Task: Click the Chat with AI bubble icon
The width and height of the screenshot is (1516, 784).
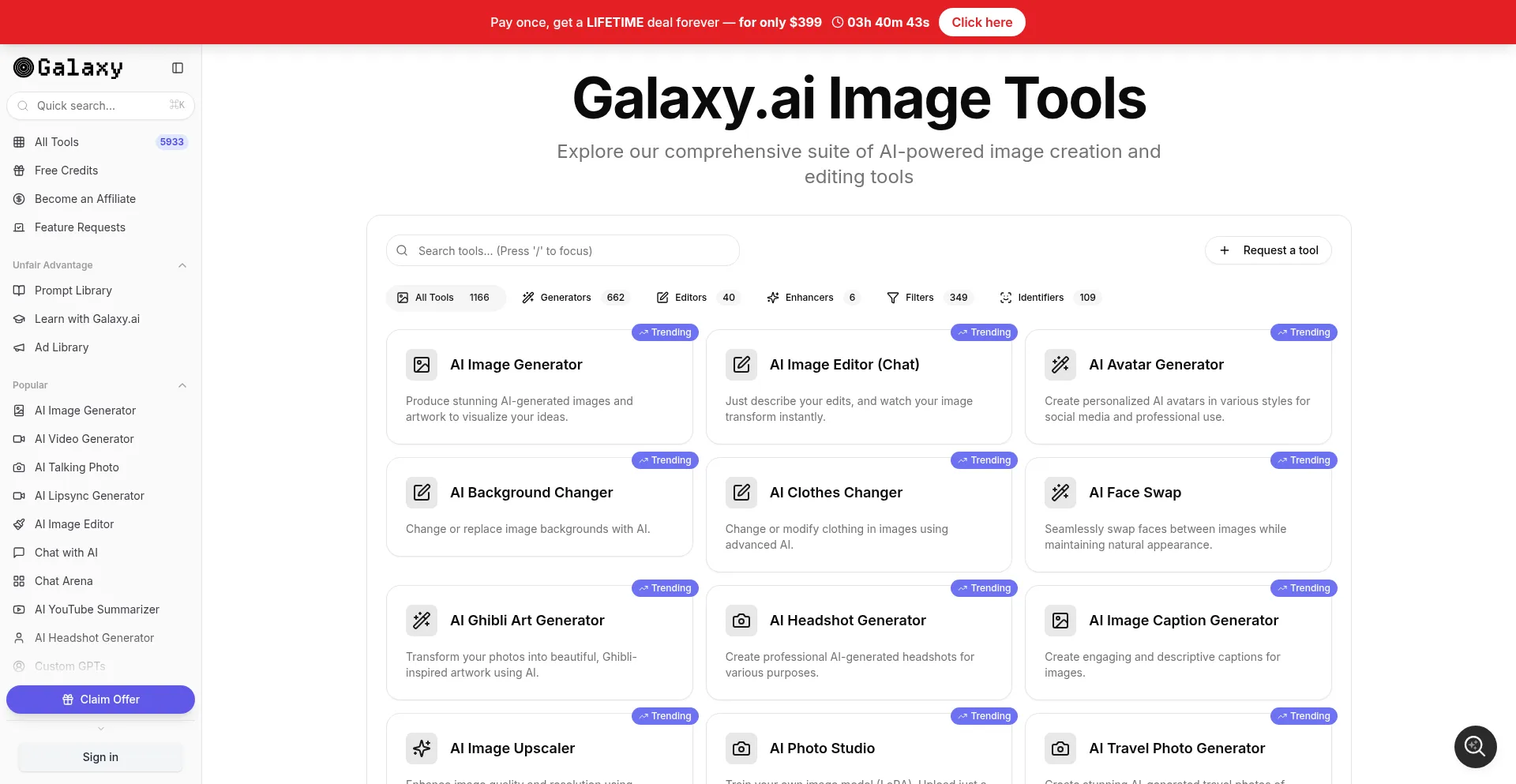Action: [x=19, y=553]
